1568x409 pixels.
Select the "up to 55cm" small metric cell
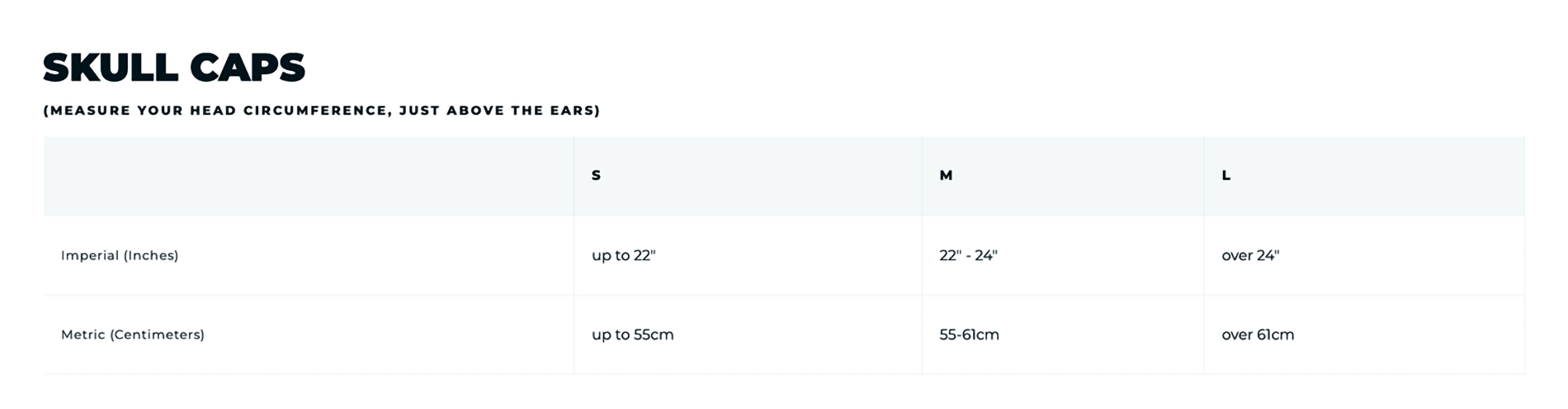click(x=632, y=335)
